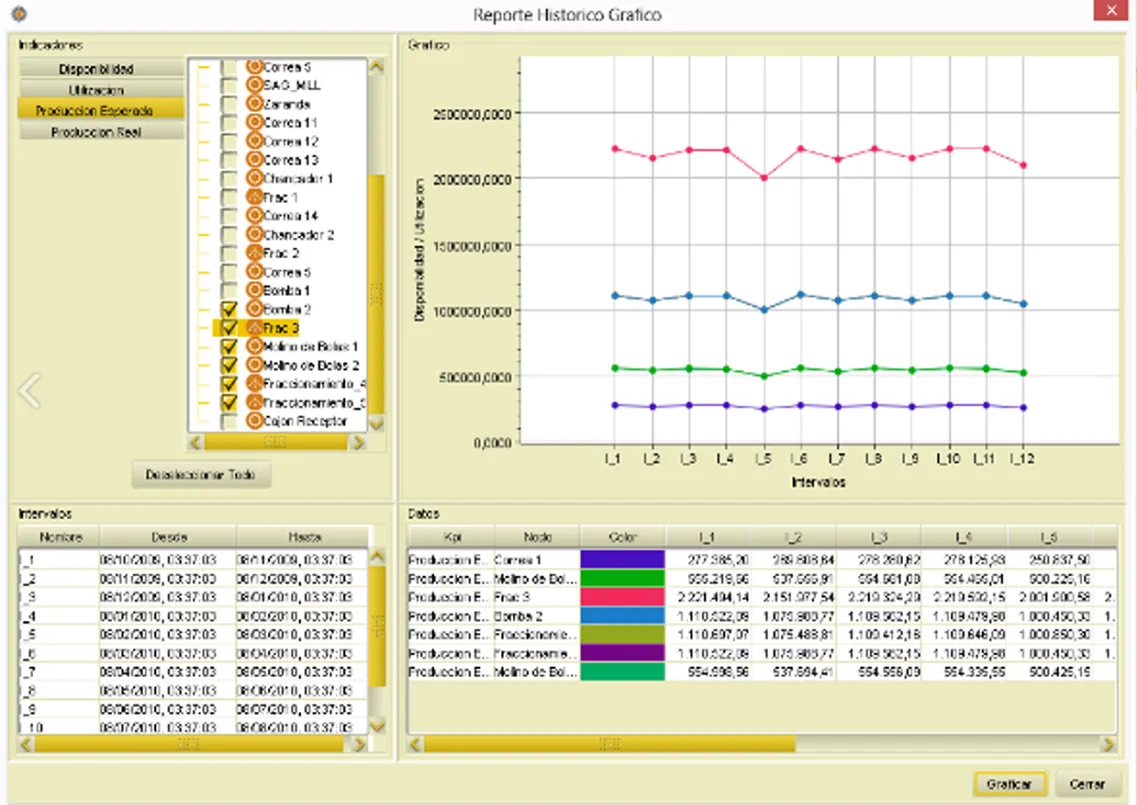
Task: Click left arrow of node tree horizontal scrollbar
Action: pyautogui.click(x=196, y=442)
